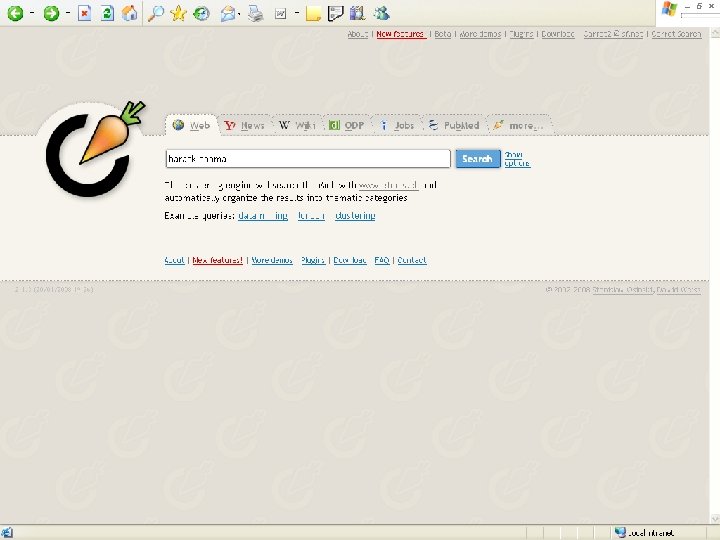This screenshot has width=720, height=540.
Task: Launch the Messenger people icon
Action: (382, 13)
